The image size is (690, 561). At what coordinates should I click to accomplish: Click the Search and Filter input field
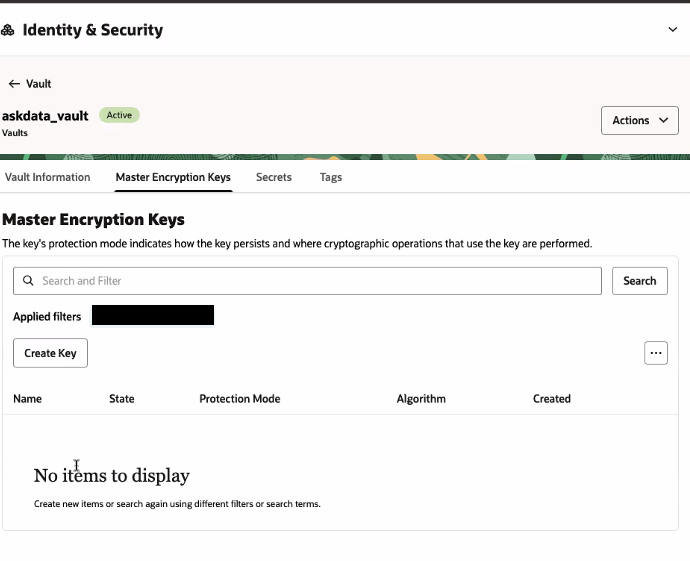click(x=307, y=281)
